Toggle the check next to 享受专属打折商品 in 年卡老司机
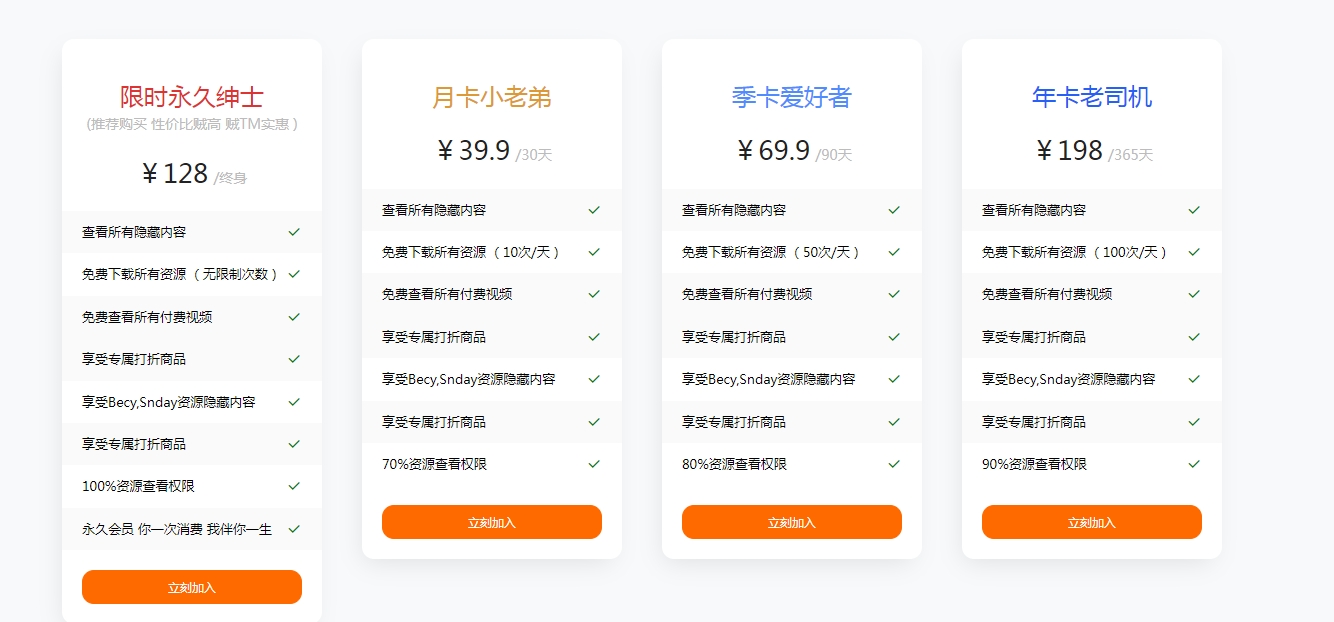This screenshot has width=1334, height=622. click(1194, 337)
